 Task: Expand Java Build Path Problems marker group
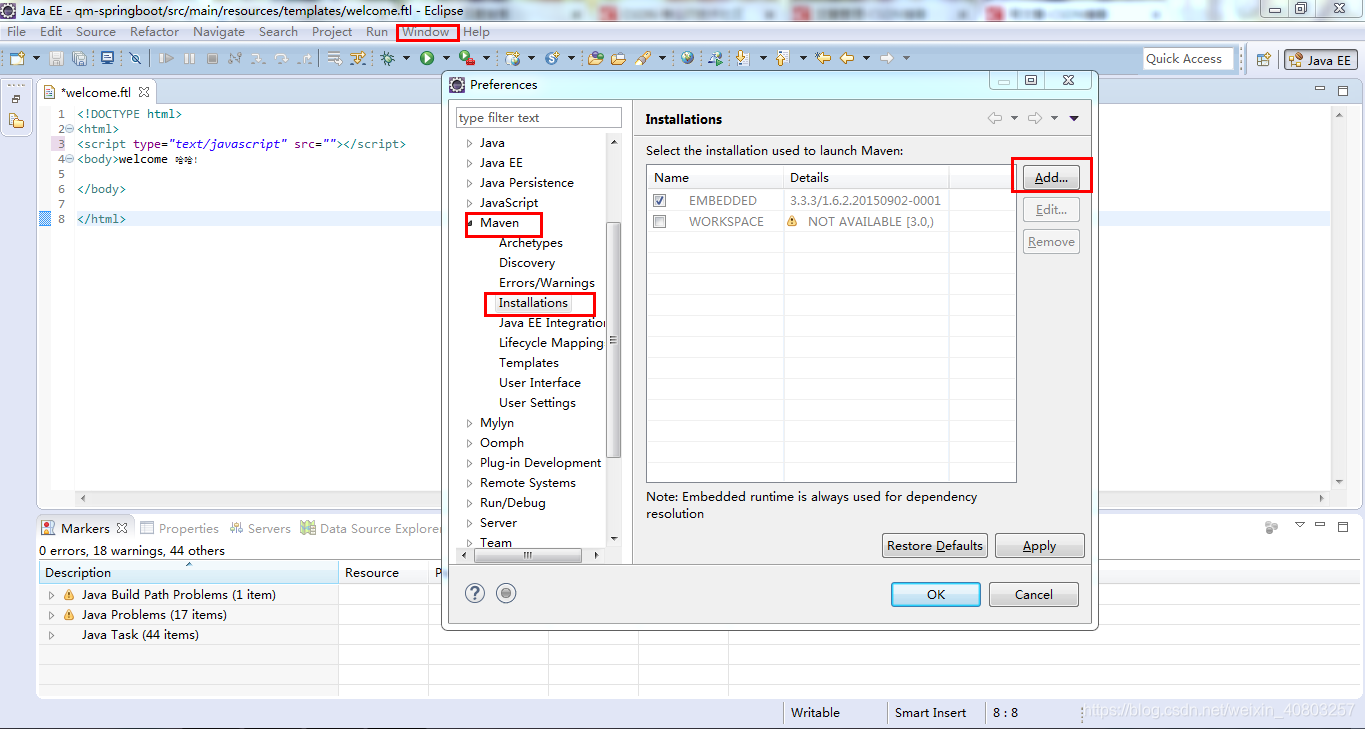click(52, 595)
